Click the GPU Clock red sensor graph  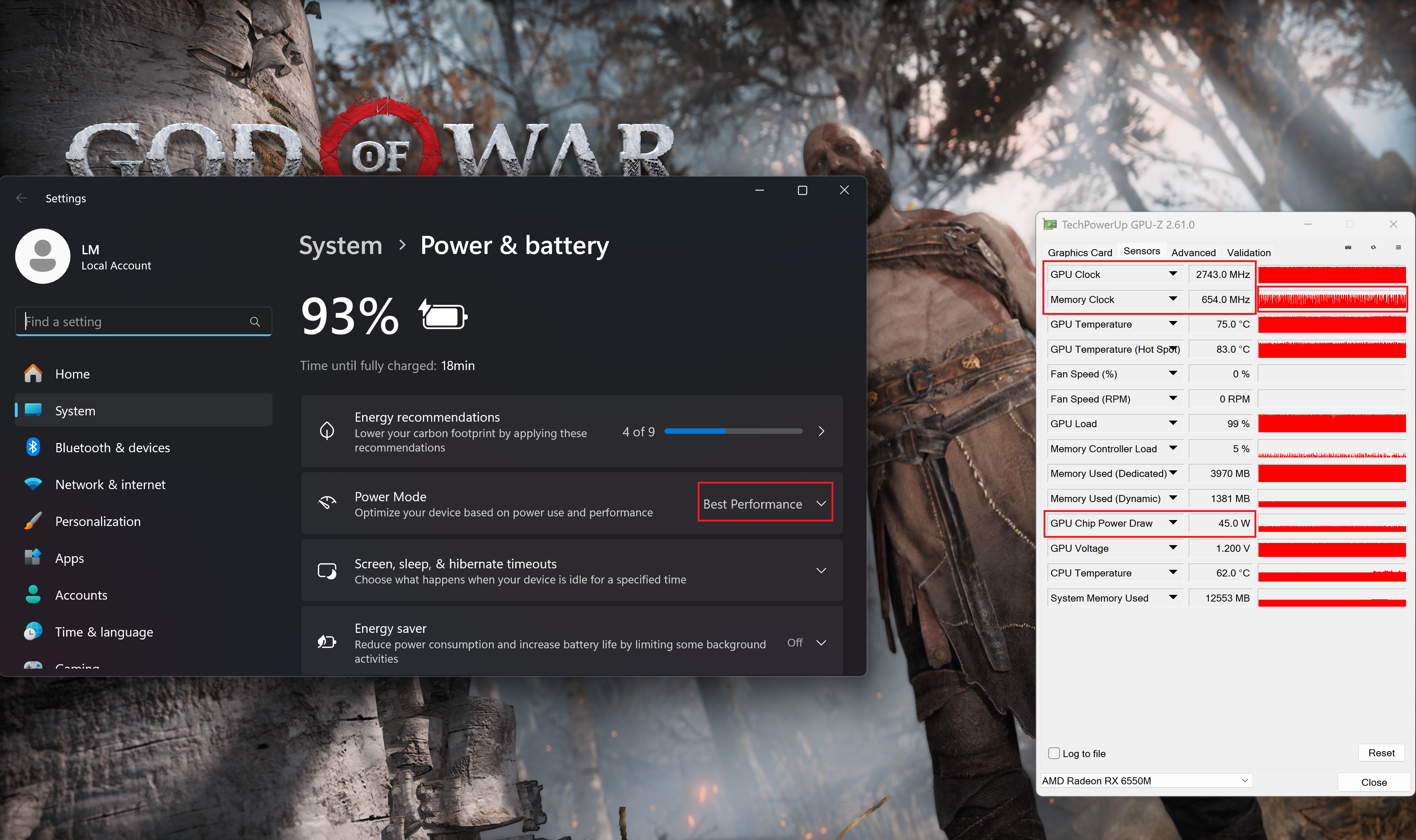coord(1332,275)
